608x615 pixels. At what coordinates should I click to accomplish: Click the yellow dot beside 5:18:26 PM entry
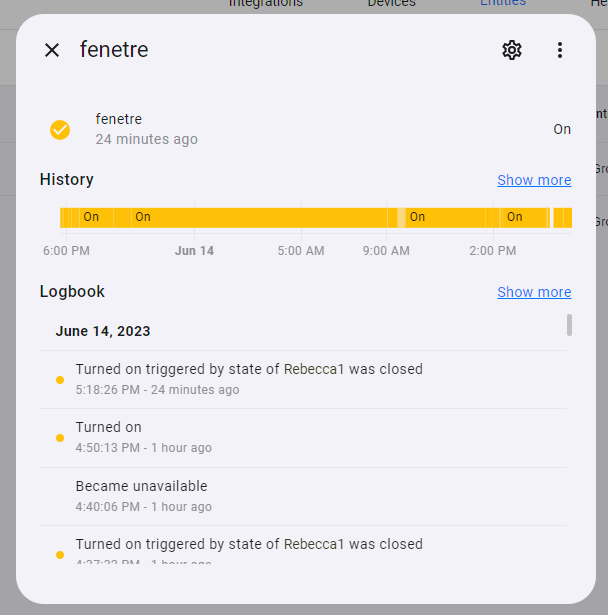coord(60,380)
